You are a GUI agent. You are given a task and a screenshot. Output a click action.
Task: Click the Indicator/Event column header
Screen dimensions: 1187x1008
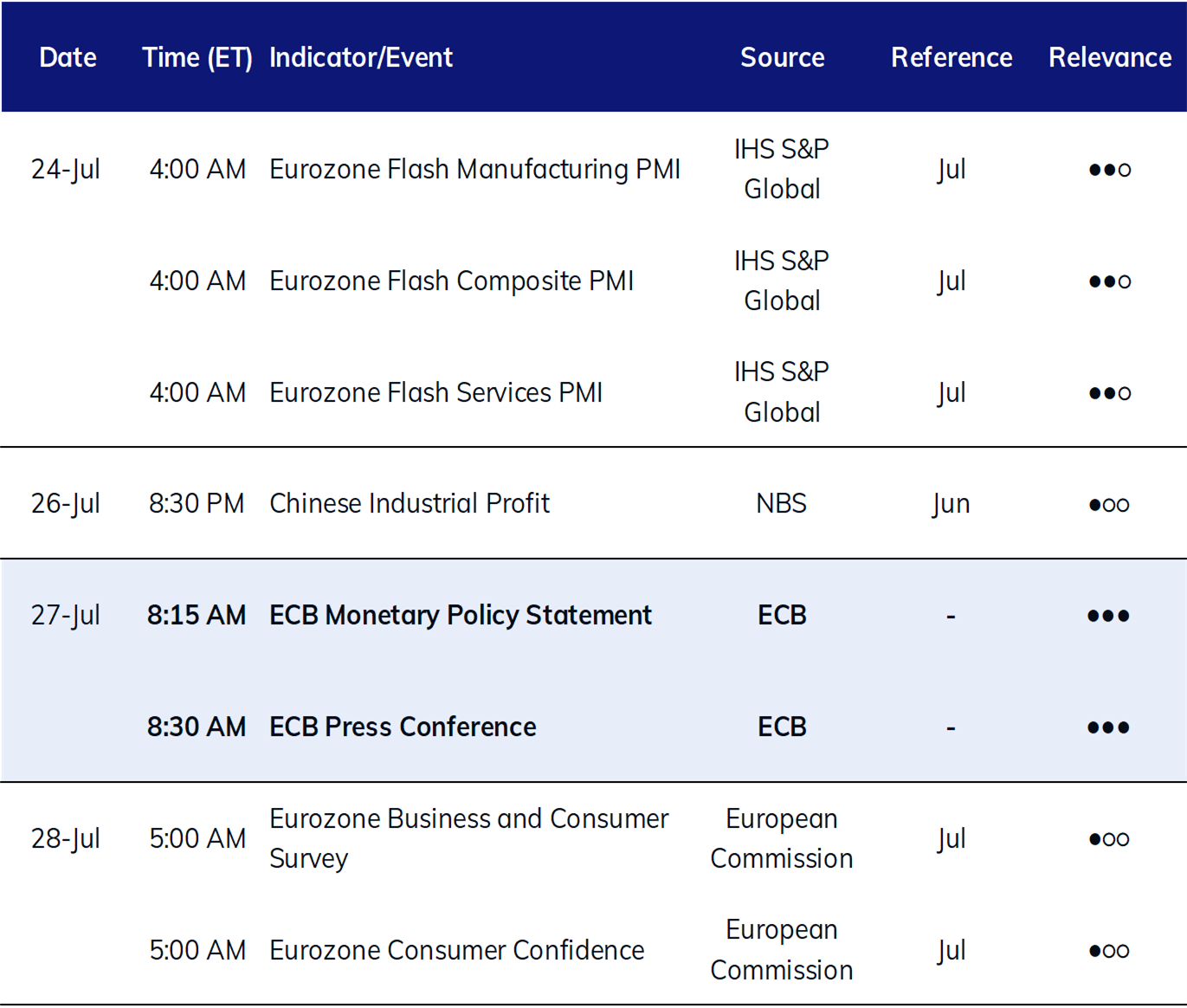pos(361,57)
